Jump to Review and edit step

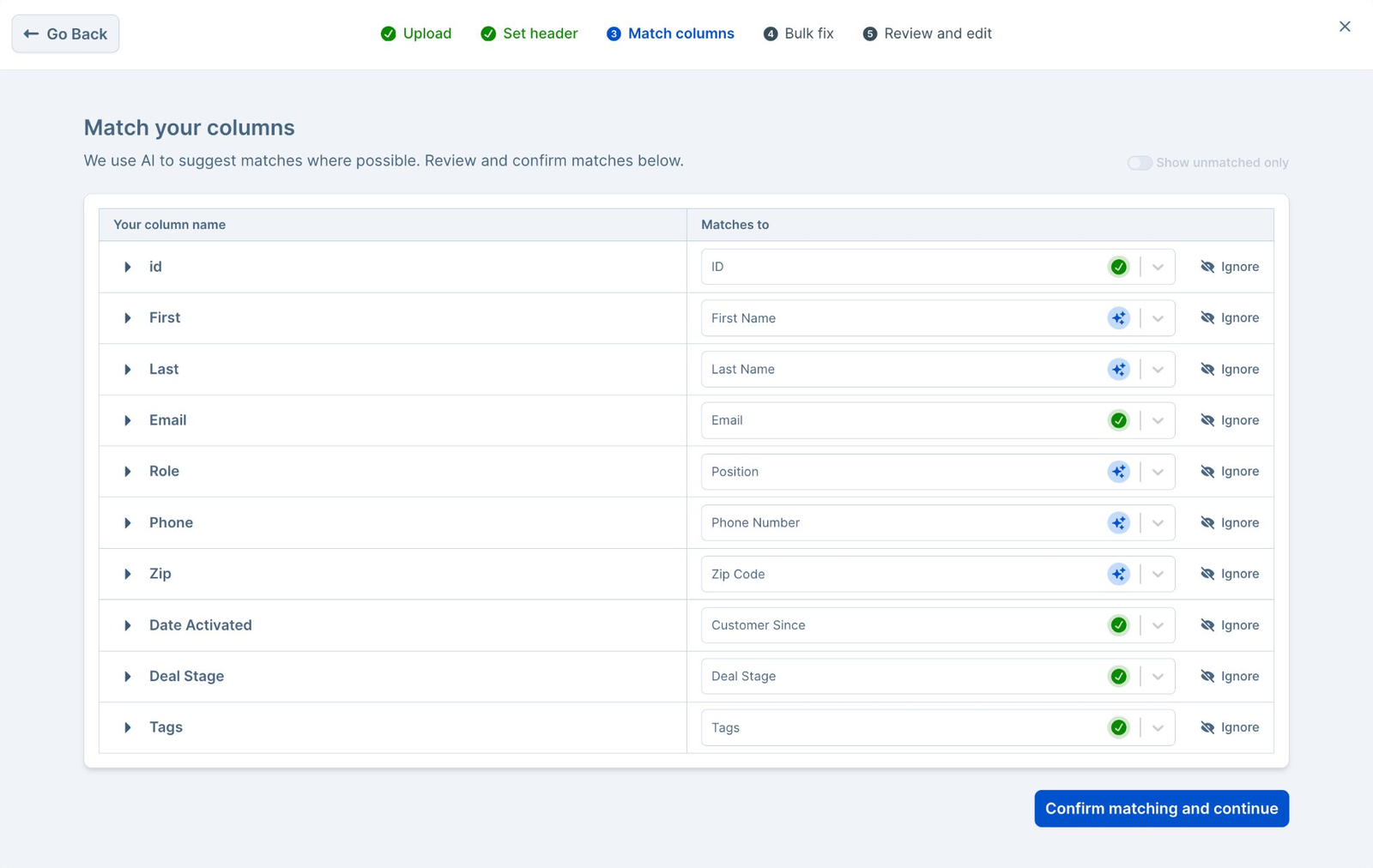pyautogui.click(x=928, y=33)
